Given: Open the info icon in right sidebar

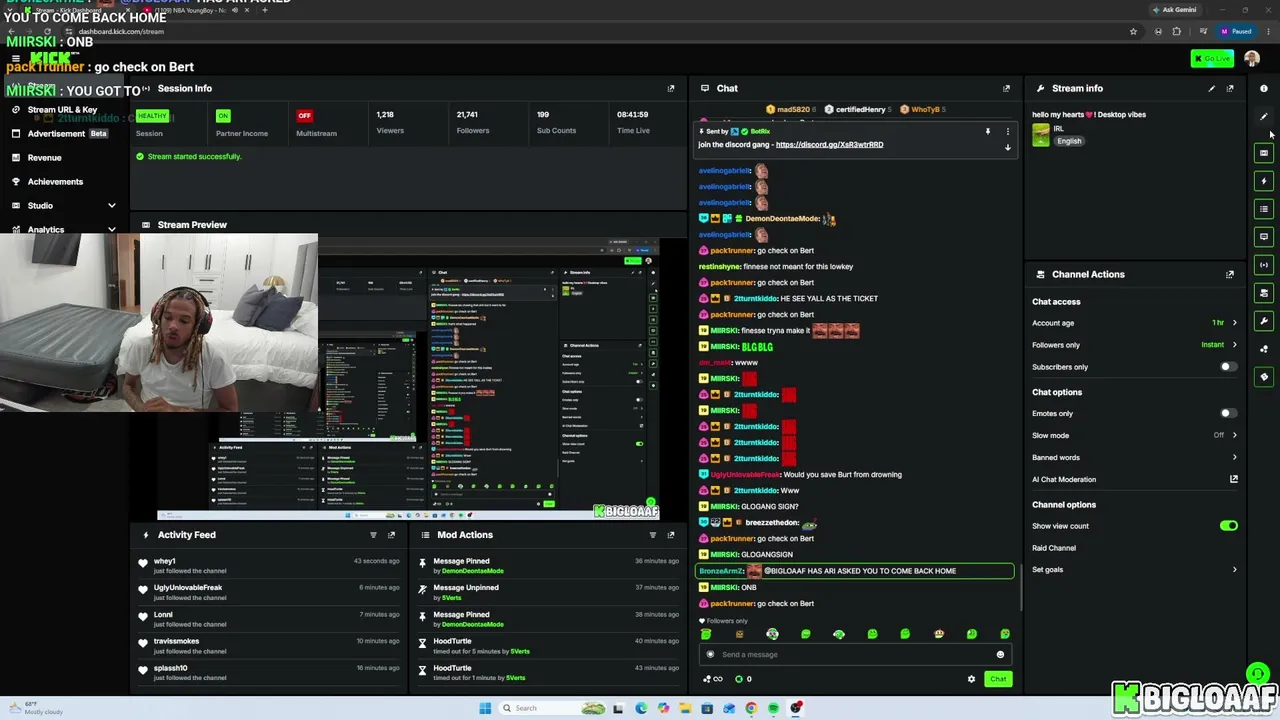Looking at the screenshot, I should coord(1264,89).
